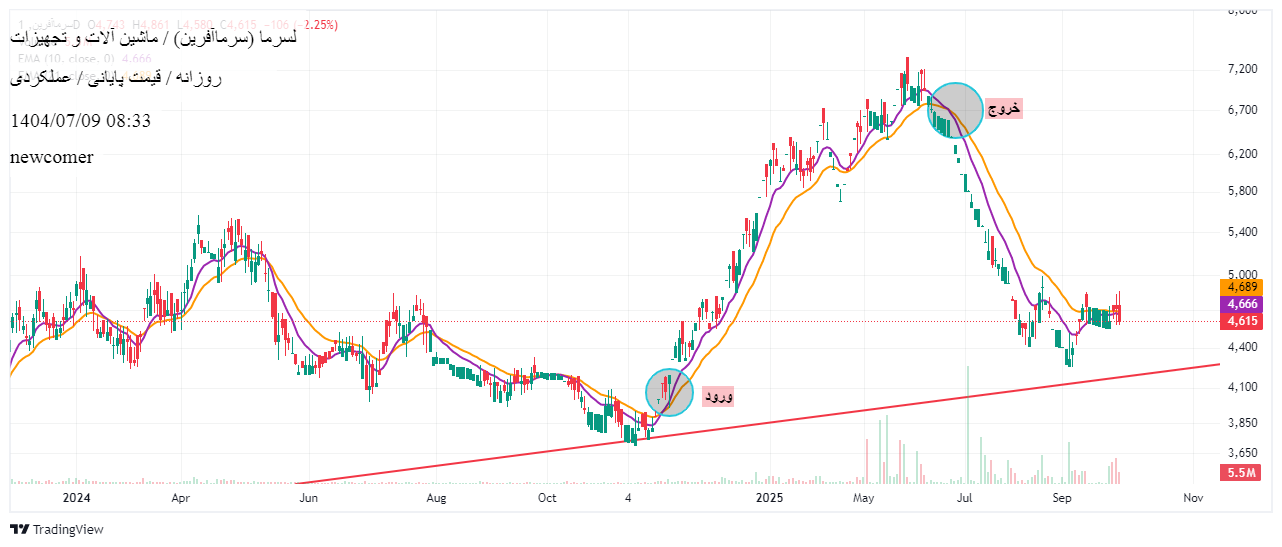1282x547 pixels.
Task: Click the Nov label on time axis
Action: pyautogui.click(x=1192, y=497)
